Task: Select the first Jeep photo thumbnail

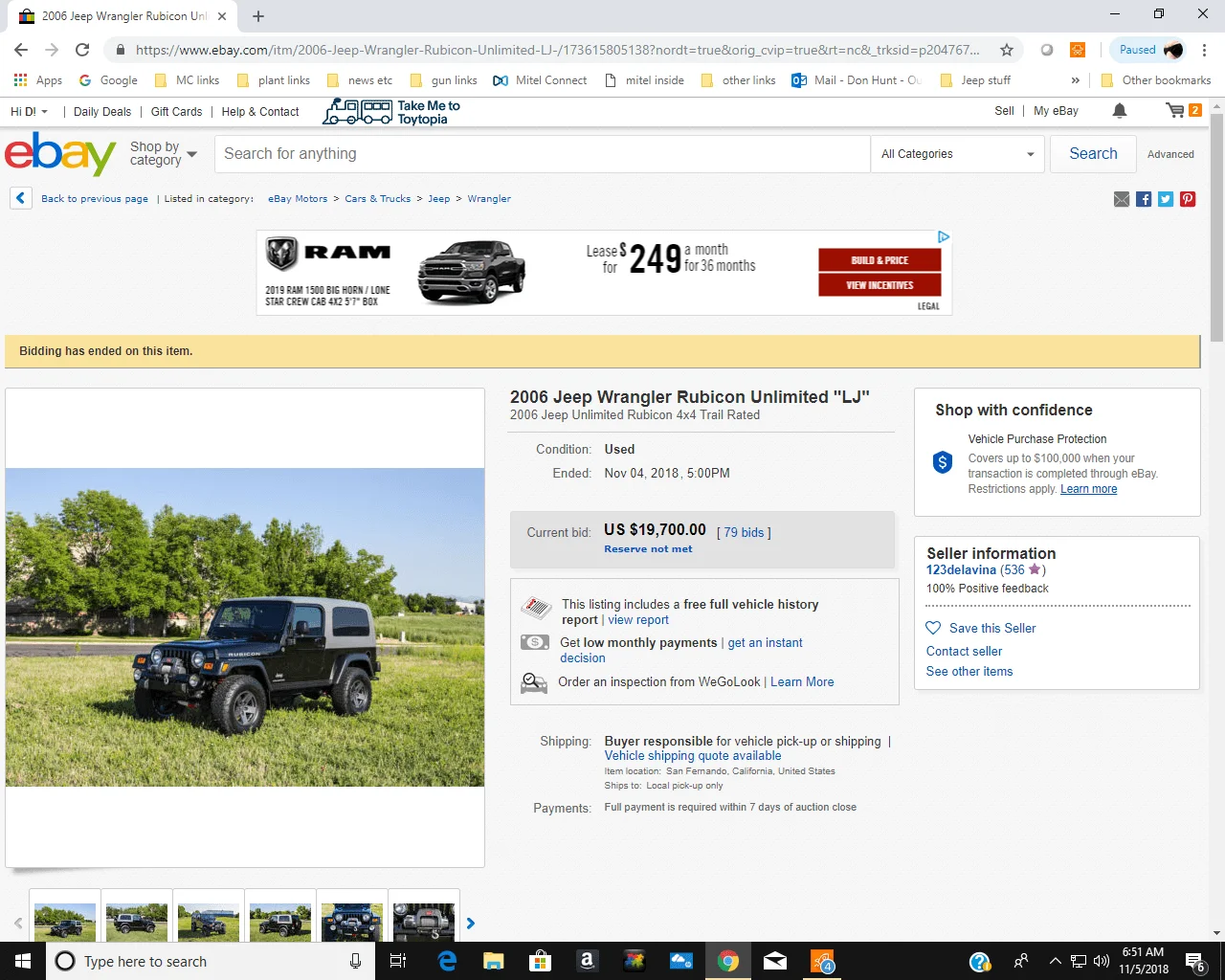Action: 65,923
